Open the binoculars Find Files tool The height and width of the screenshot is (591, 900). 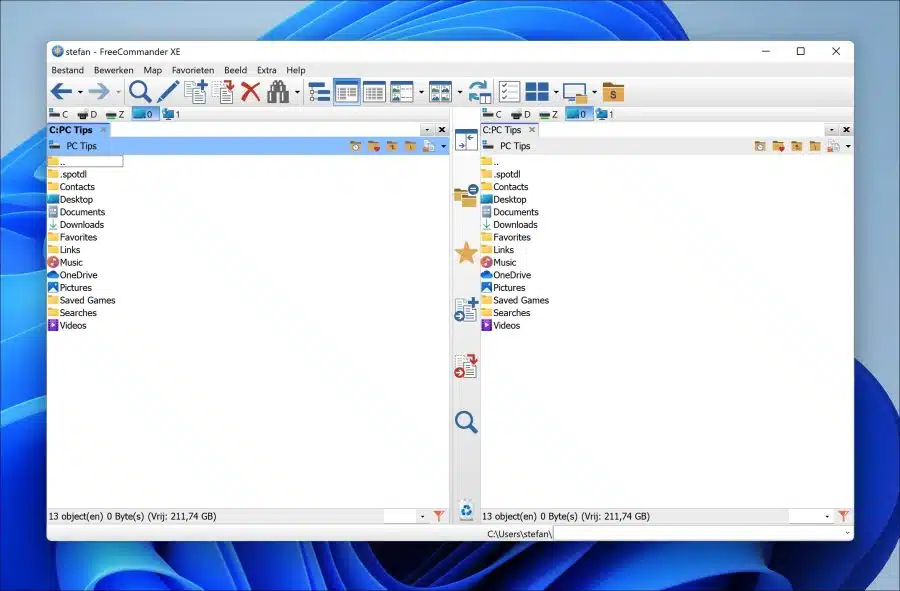pyautogui.click(x=278, y=92)
